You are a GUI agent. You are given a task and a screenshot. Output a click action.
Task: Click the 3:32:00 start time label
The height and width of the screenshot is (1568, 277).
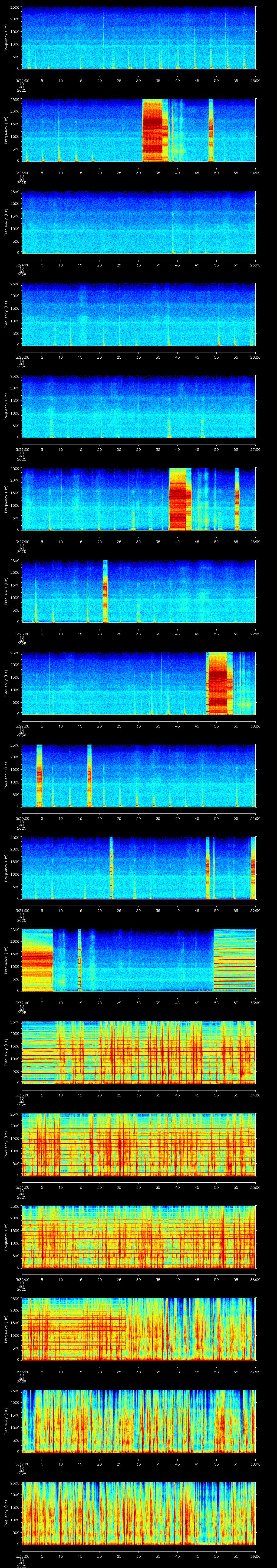pyautogui.click(x=22, y=1003)
